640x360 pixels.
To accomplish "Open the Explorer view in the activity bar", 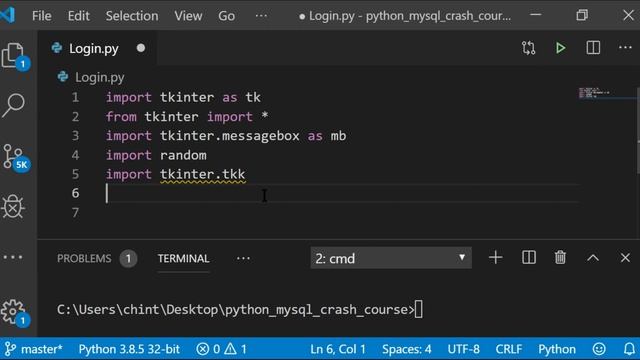I will tap(14, 56).
